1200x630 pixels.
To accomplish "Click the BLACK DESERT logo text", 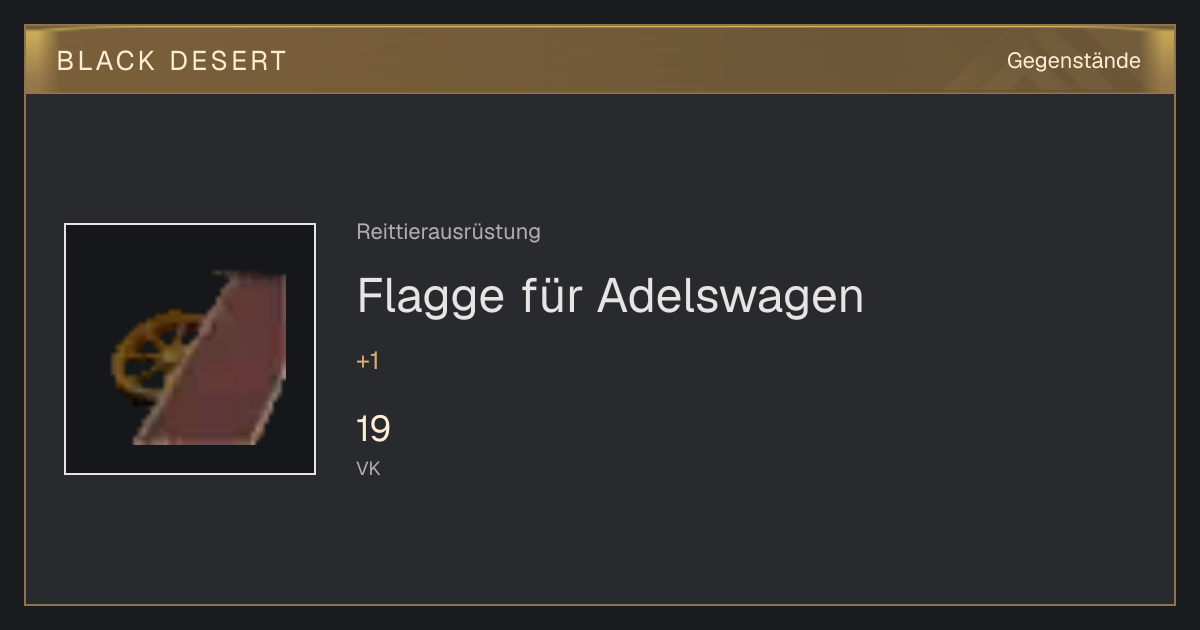I will [171, 61].
